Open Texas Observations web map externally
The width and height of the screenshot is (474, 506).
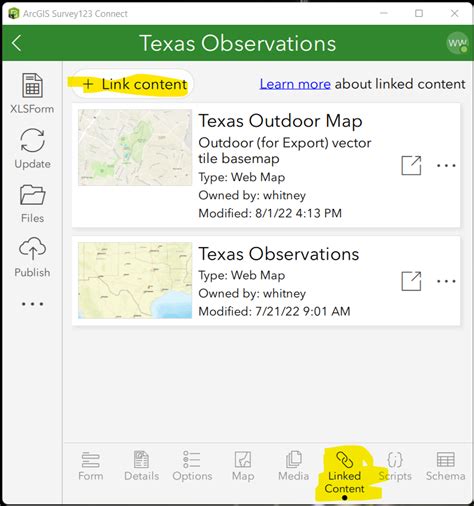click(411, 281)
